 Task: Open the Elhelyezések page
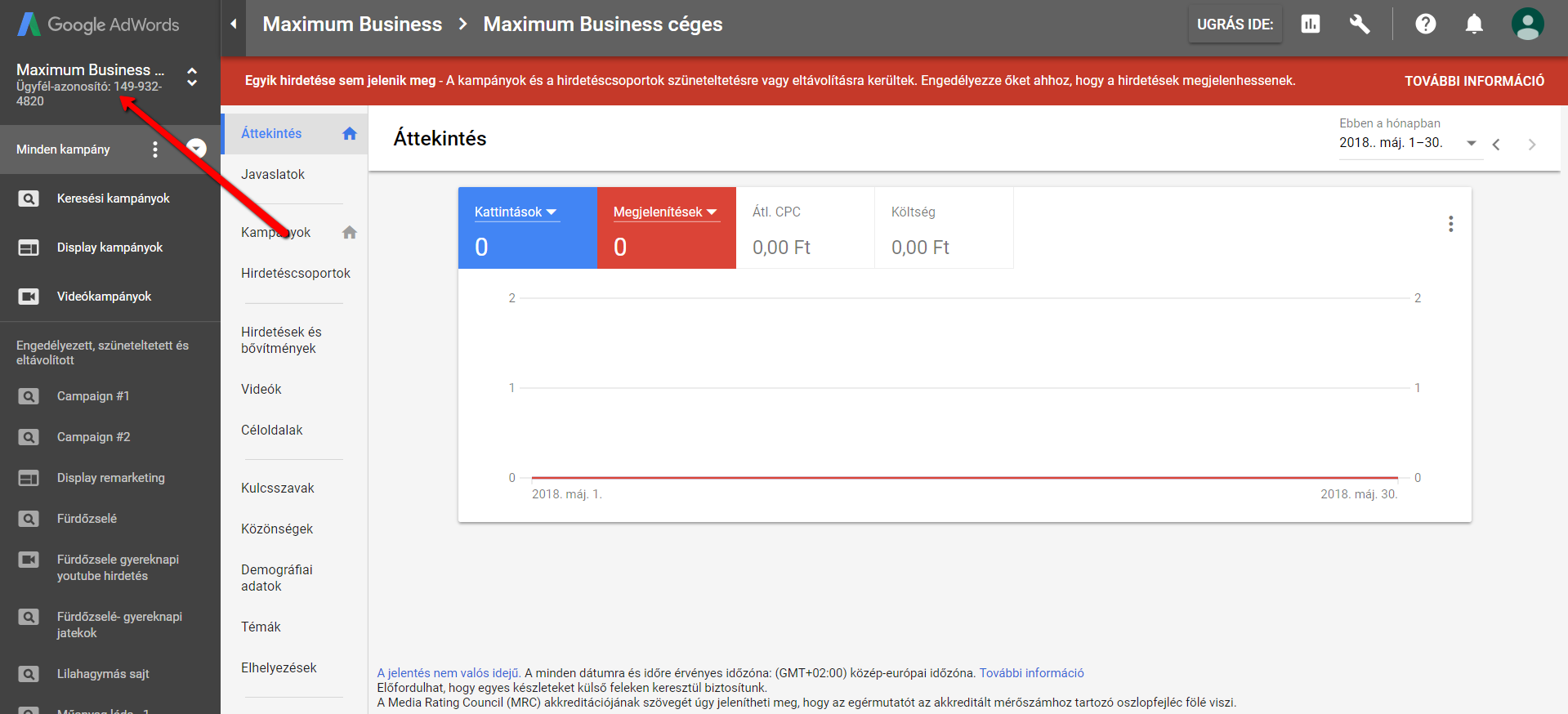coord(279,667)
